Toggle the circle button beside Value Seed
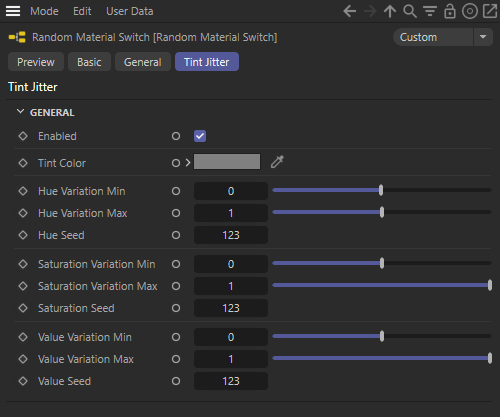Screen dimensions: 500x417 pyautogui.click(x=176, y=381)
